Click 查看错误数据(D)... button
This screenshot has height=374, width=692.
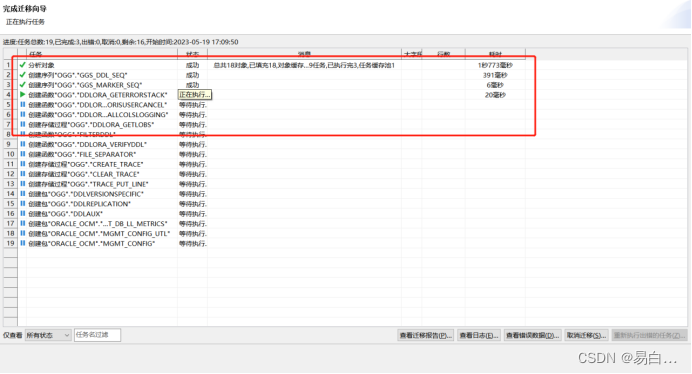[533, 336]
